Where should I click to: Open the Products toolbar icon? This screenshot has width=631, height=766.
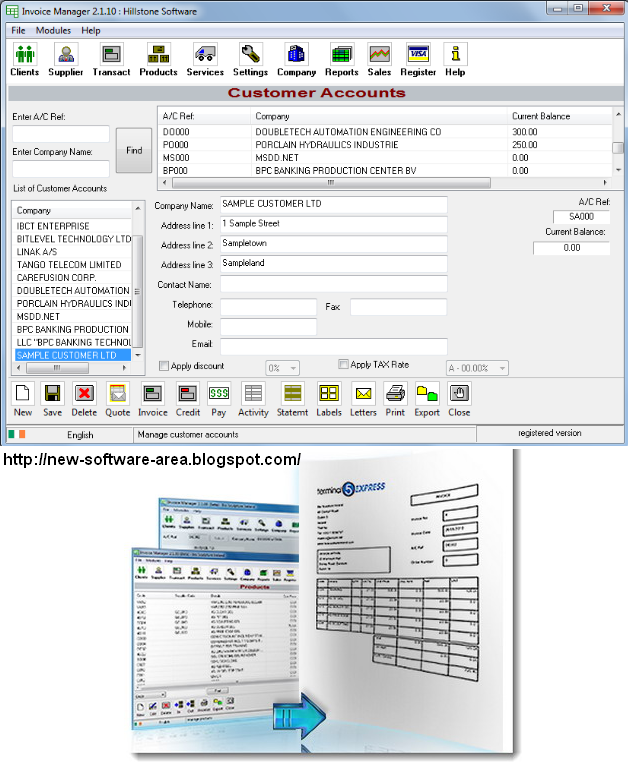coord(158,54)
